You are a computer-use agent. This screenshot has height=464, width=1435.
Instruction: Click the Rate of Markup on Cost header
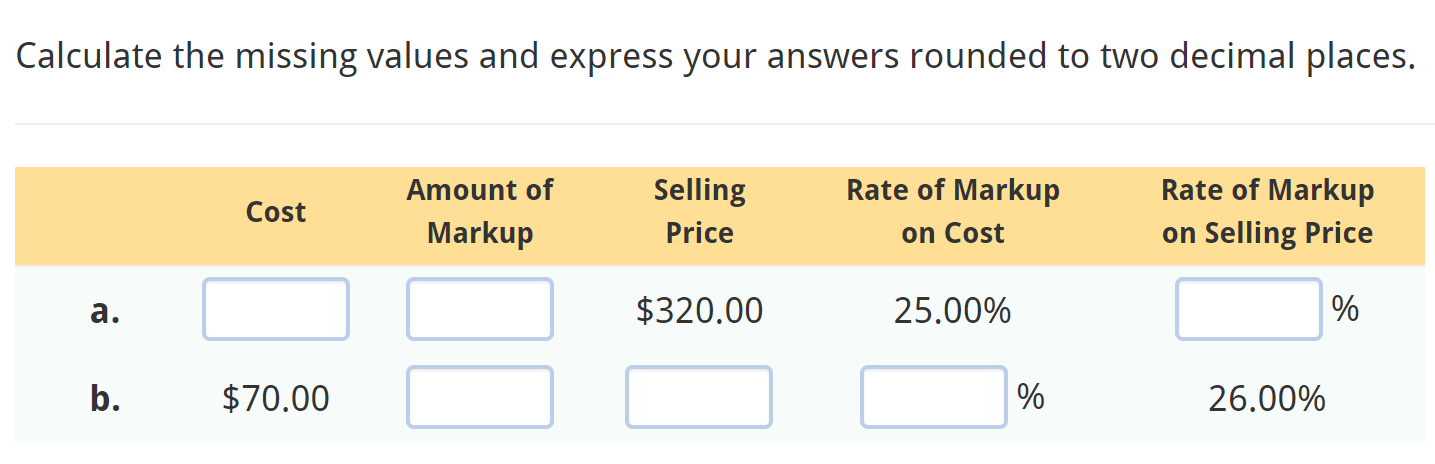tap(953, 212)
